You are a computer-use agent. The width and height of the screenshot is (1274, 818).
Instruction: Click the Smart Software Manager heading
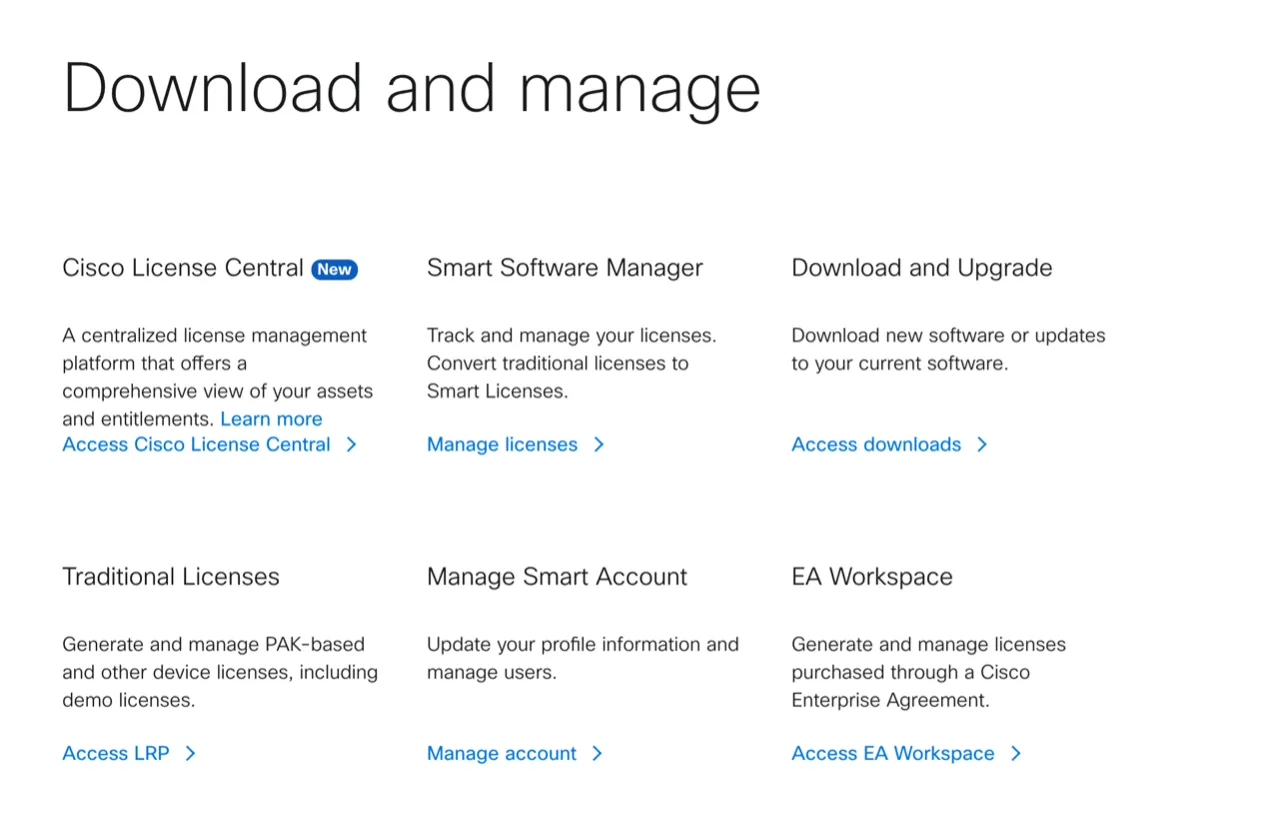click(x=565, y=268)
